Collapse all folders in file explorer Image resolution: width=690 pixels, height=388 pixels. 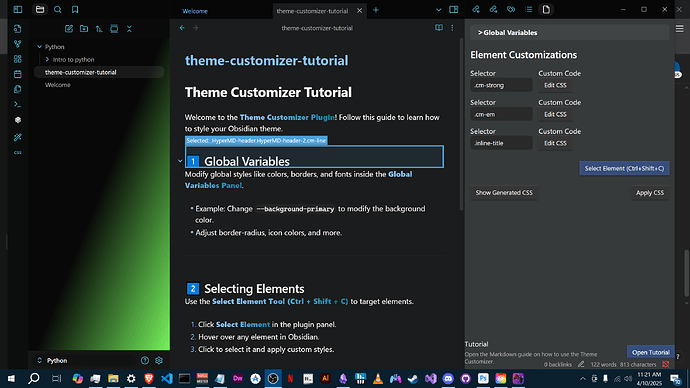click(129, 29)
